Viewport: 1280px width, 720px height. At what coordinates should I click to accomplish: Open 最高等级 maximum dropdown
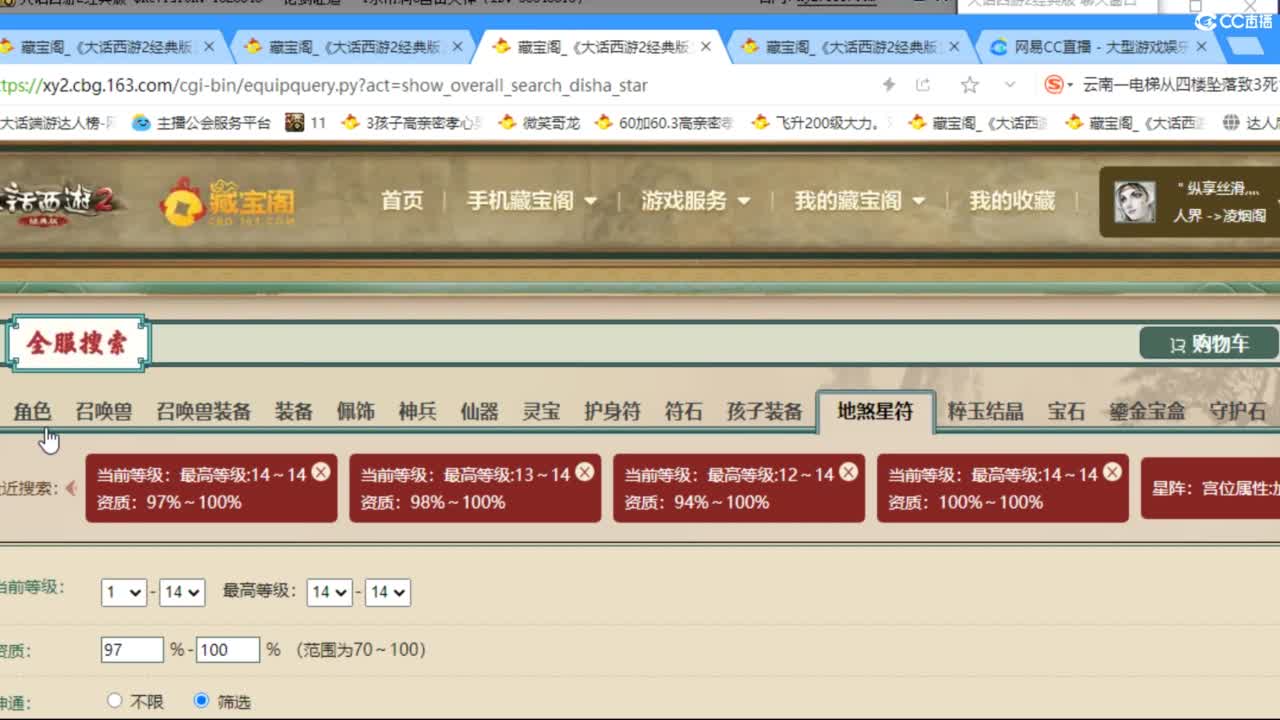click(x=387, y=592)
